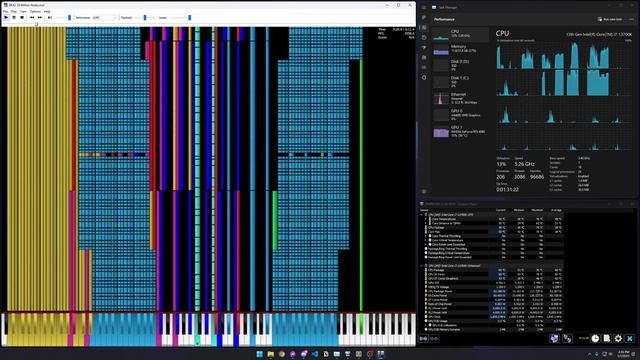
Task: Click the skip-forward button in MIDI toolbar
Action: tap(49, 18)
